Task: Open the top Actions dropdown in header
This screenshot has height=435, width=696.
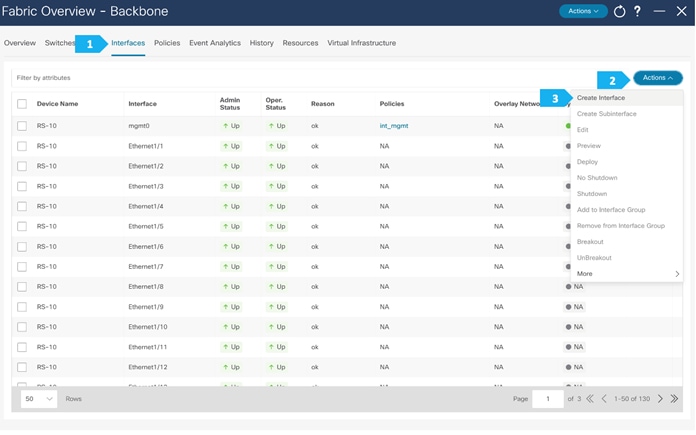Action: click(583, 11)
